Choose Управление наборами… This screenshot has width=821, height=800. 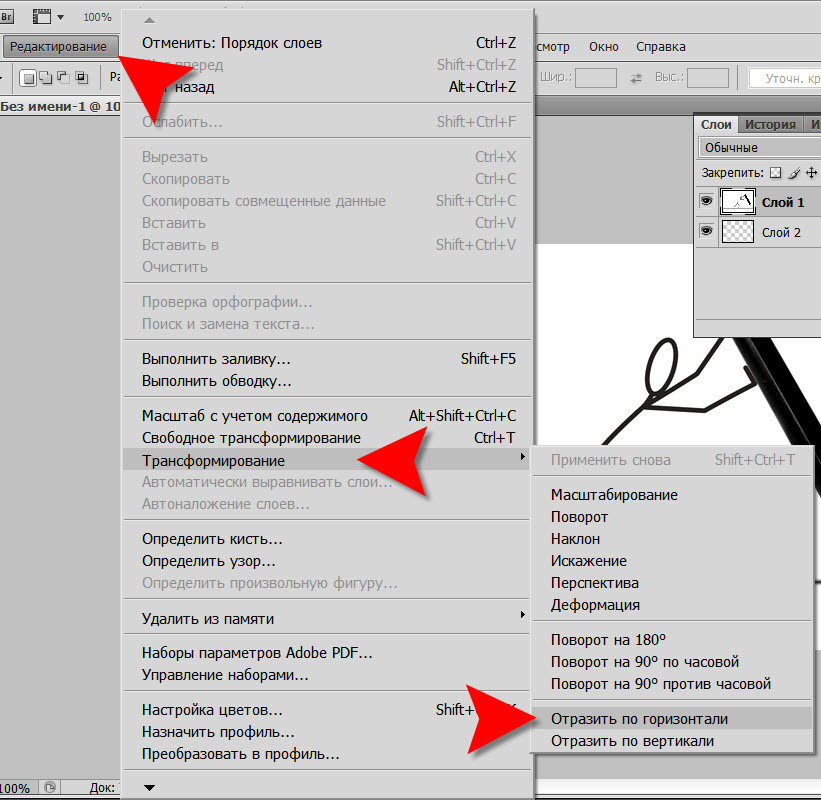pyautogui.click(x=328, y=675)
